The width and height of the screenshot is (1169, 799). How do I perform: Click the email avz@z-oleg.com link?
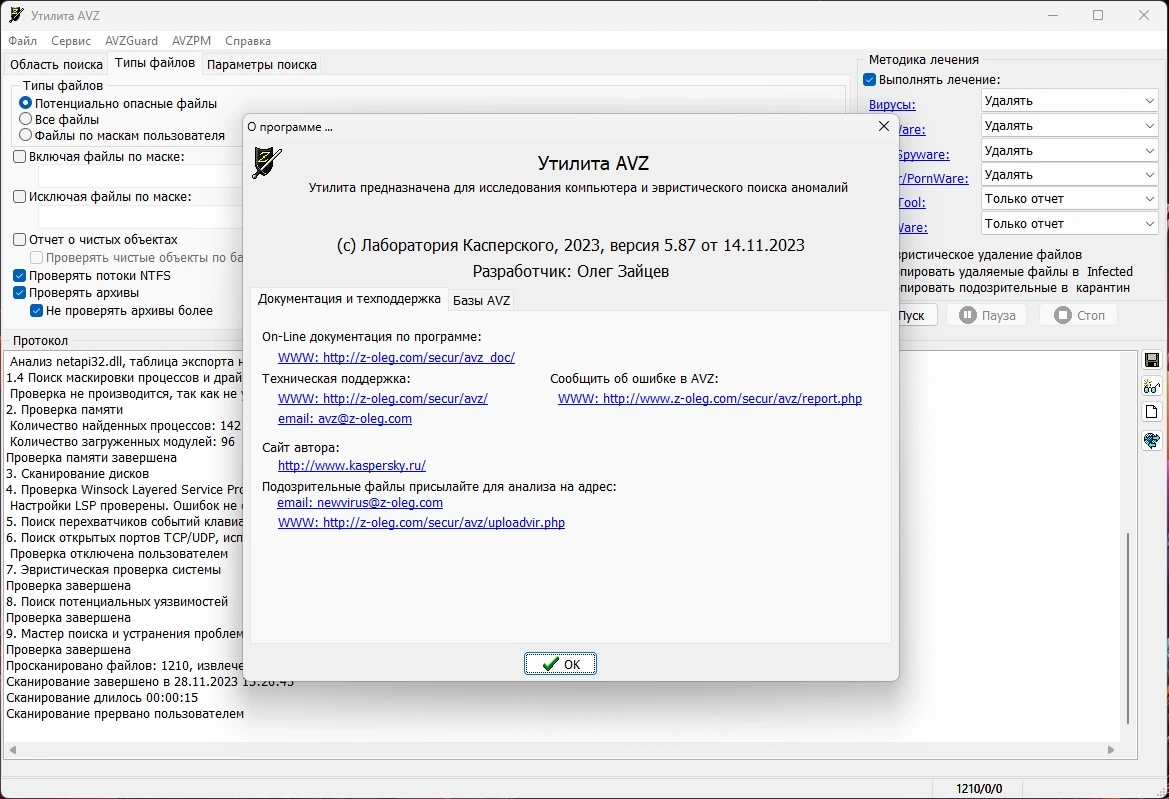tap(344, 418)
